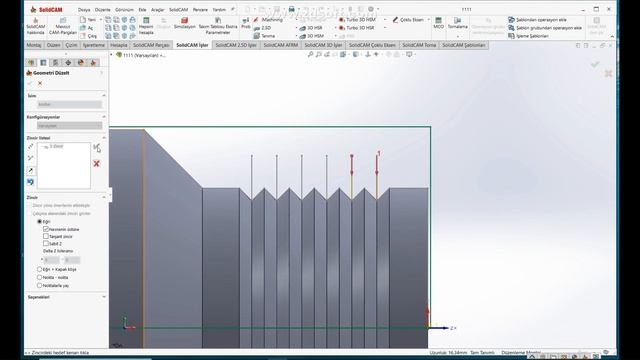Select 1-Zincir in chain list
The width and height of the screenshot is (640, 360).
click(x=53, y=146)
